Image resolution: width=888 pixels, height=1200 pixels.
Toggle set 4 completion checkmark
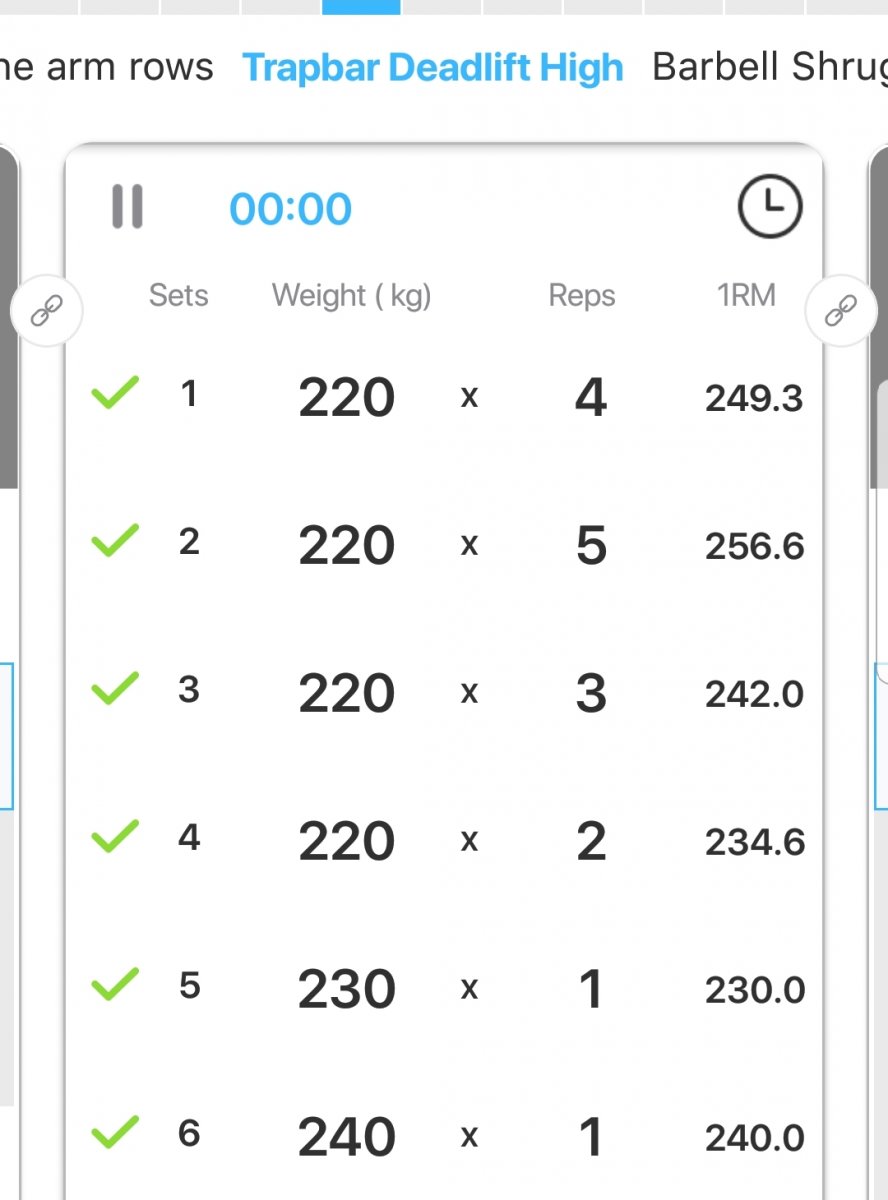115,838
